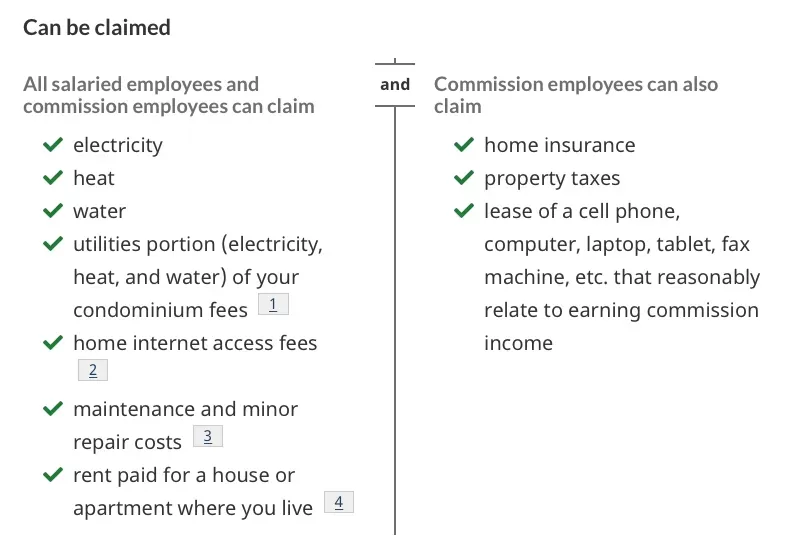Open footnote 4 after apartment where you live
The image size is (811, 547).
(339, 502)
